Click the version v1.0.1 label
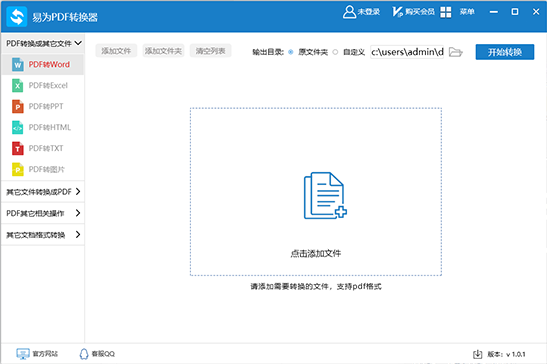Screen dimensions: 547x364 (506, 354)
